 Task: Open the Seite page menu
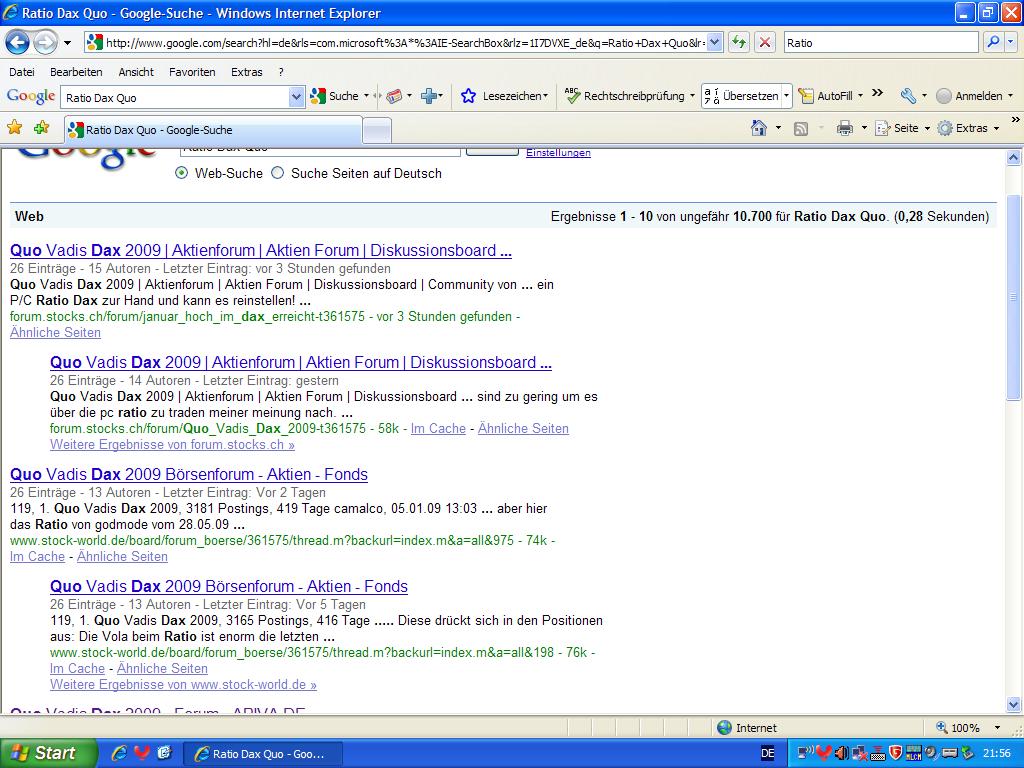click(902, 128)
